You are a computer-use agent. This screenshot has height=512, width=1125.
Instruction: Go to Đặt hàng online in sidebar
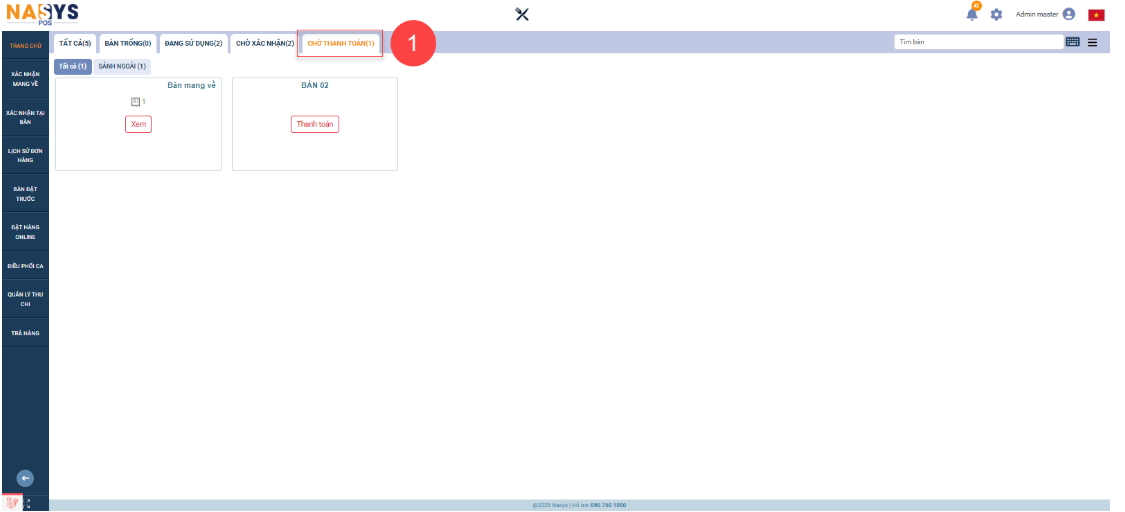click(x=25, y=232)
